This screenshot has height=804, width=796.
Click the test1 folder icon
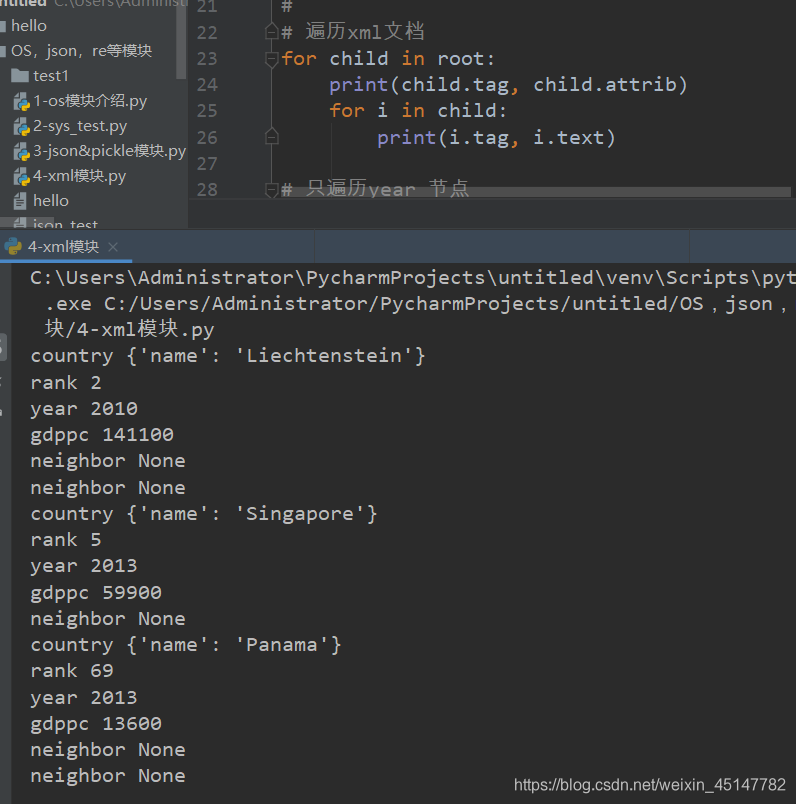[x=20, y=76]
